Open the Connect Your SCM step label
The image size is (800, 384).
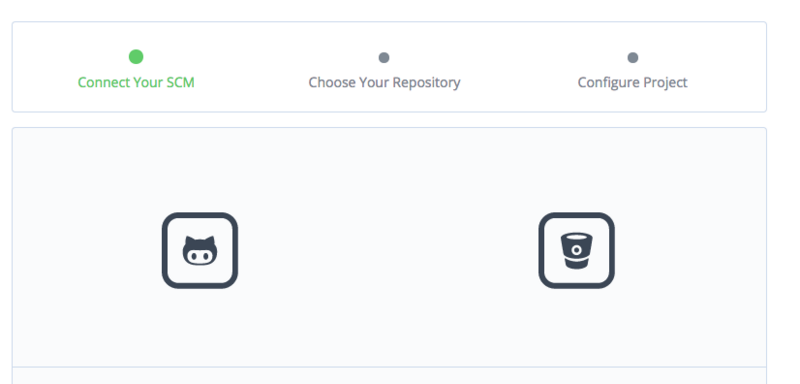pyautogui.click(x=136, y=82)
